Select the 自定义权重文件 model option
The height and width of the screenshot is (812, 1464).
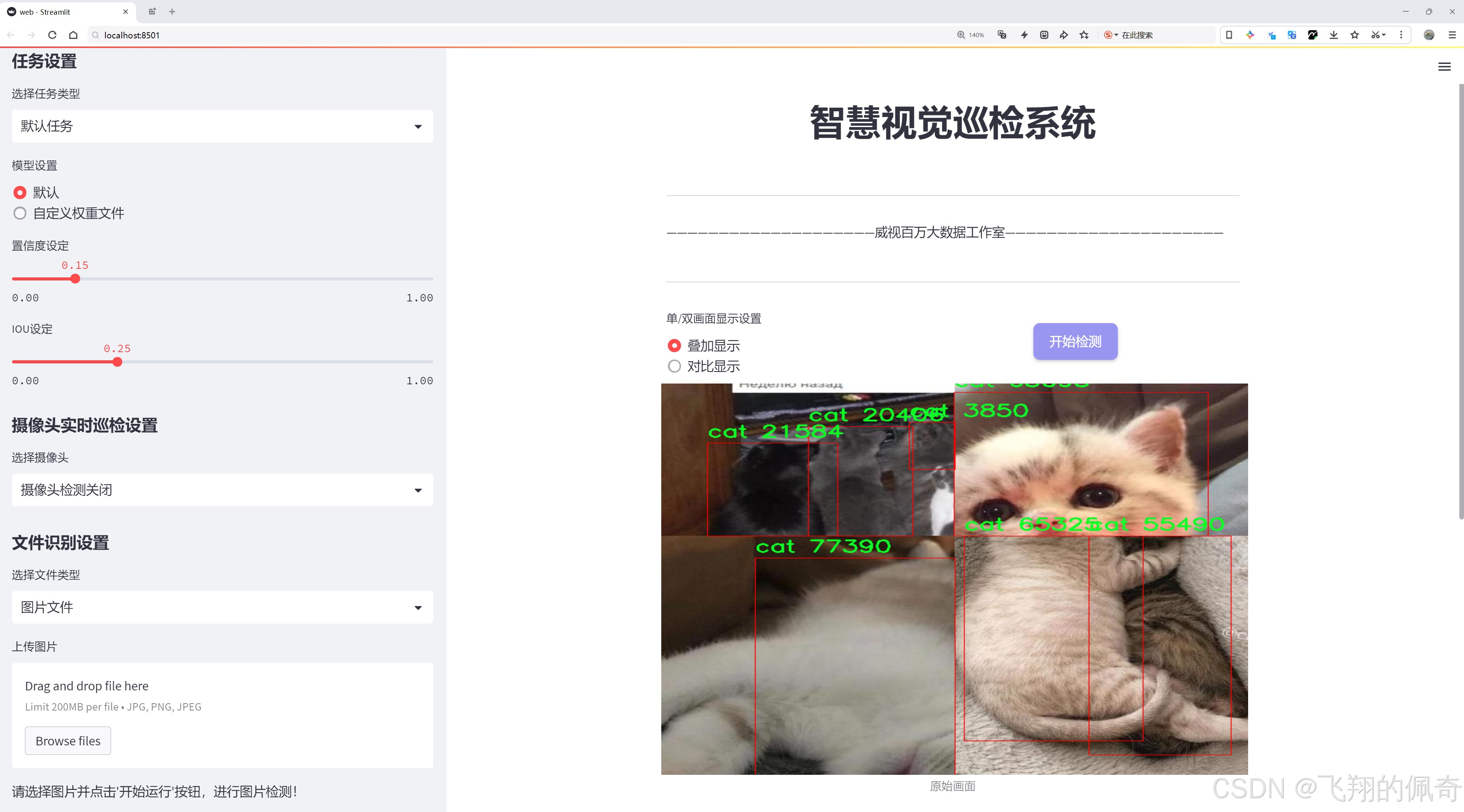tap(20, 213)
